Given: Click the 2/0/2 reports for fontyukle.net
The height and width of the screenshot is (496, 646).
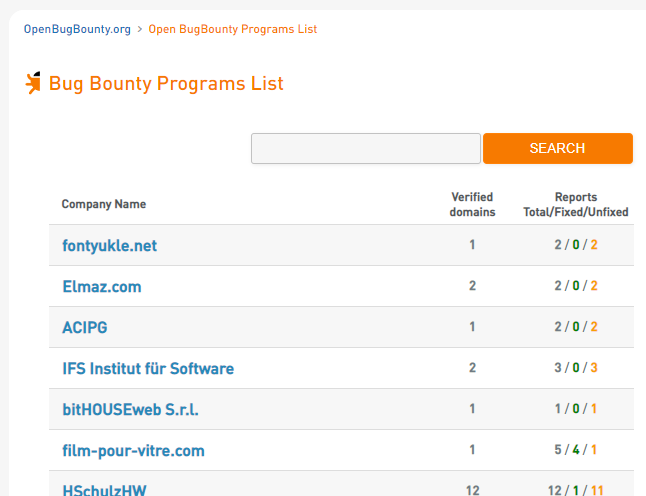Looking at the screenshot, I should 576,245.
